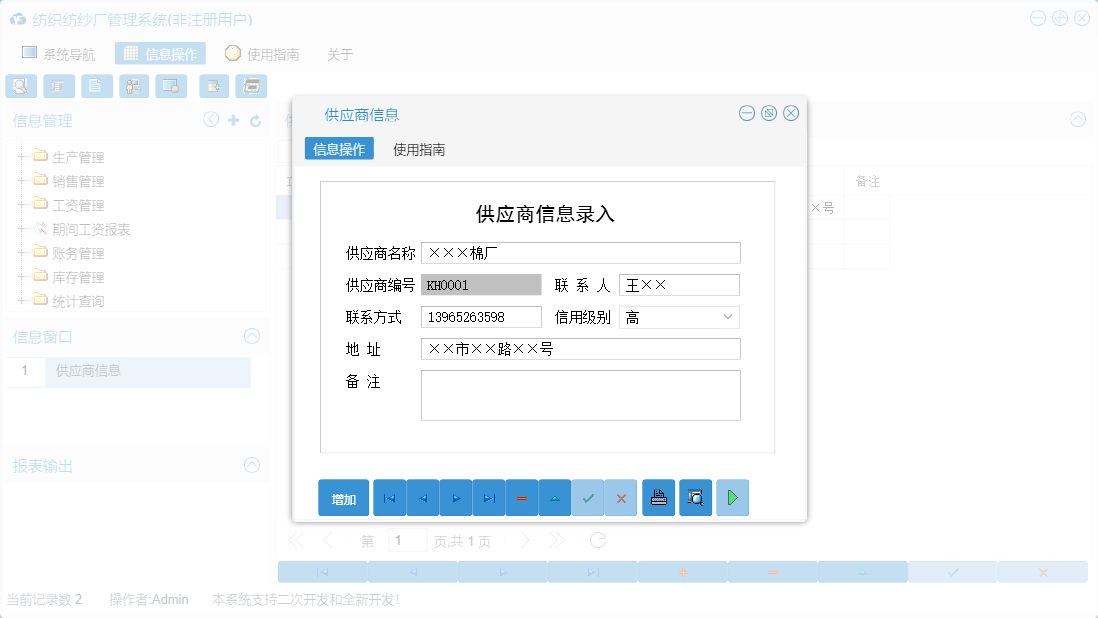The image size is (1098, 618).
Task: Delete the current record using the red minus icon
Action: click(x=522, y=497)
